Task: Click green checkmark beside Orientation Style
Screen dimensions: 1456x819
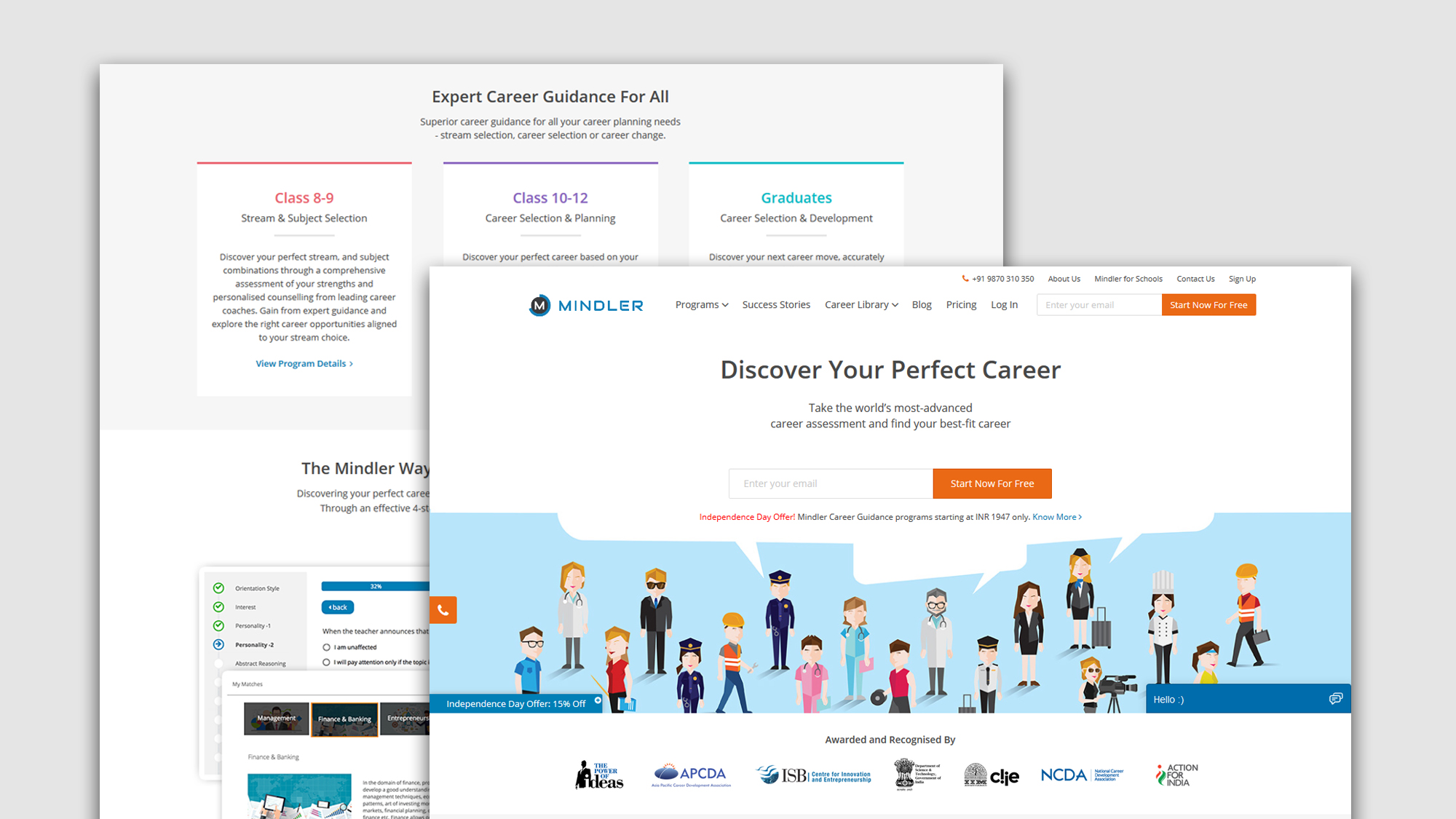Action: 218,588
